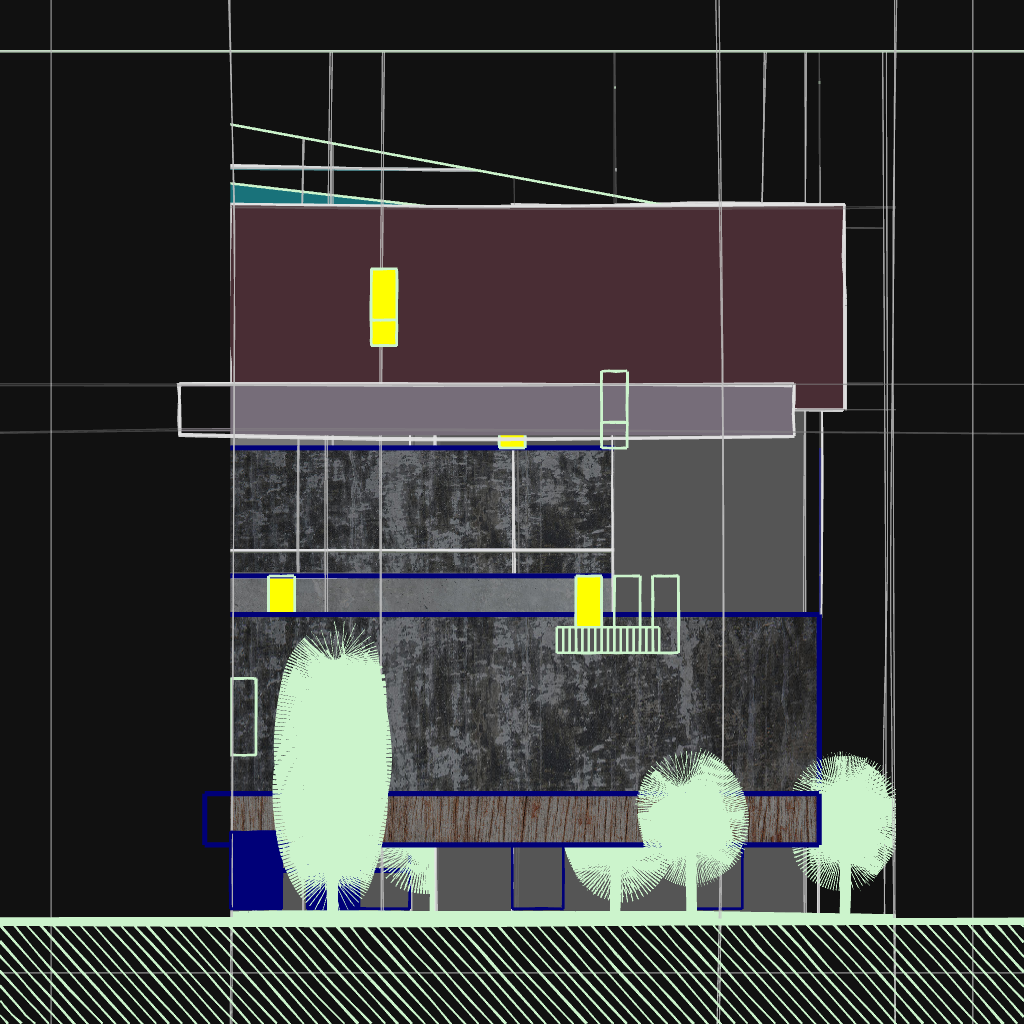Select the yellow door beside the balcony outlines
The width and height of the screenshot is (1024, 1024).
(x=588, y=600)
